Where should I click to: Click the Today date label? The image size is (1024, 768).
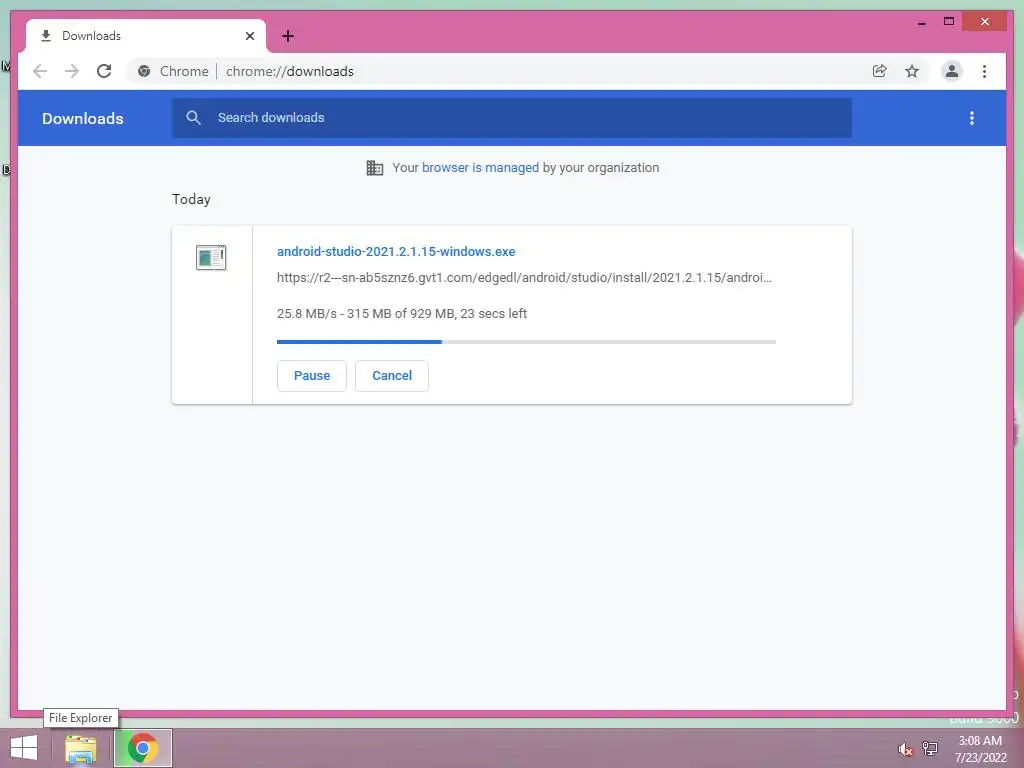191,199
